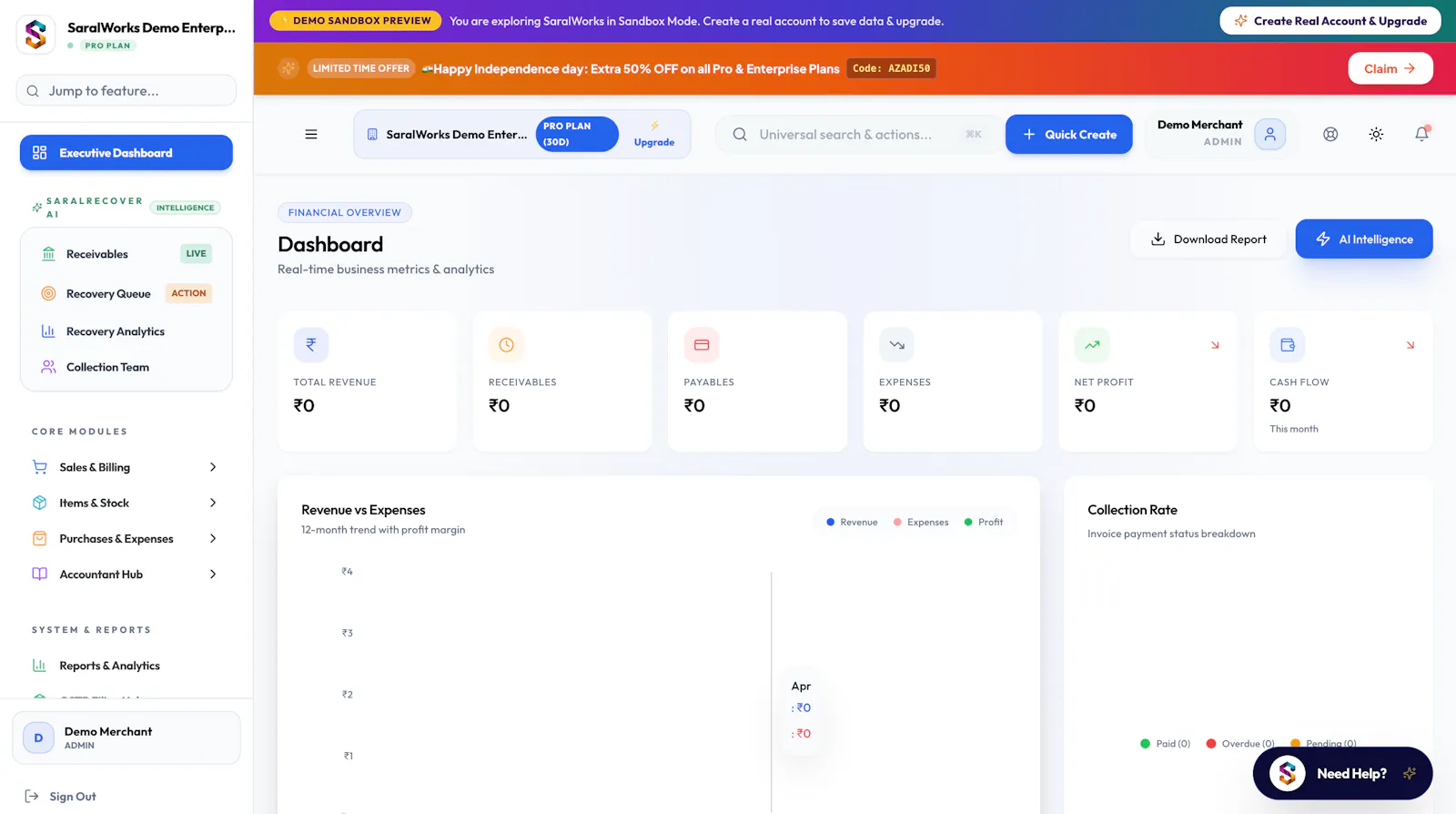Viewport: 1456px width, 814px height.
Task: Click the LIMITED TIME OFFER label
Action: coord(361,68)
